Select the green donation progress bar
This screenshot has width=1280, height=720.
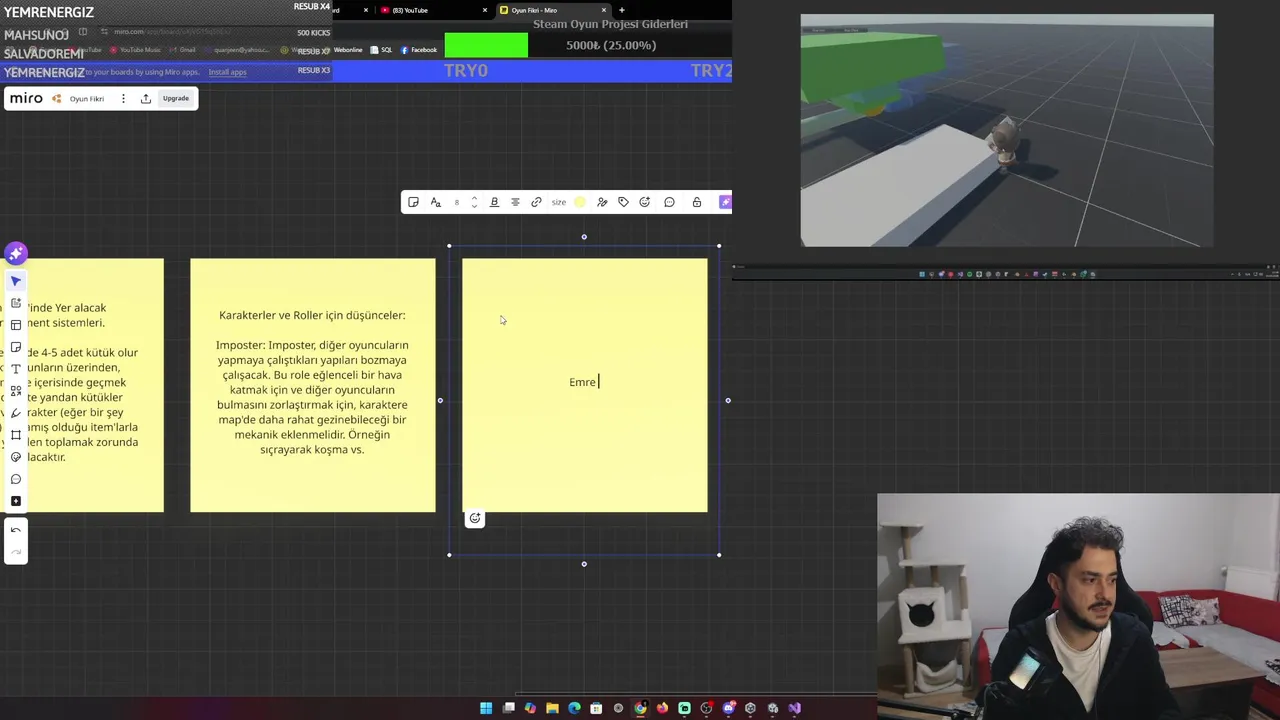486,45
